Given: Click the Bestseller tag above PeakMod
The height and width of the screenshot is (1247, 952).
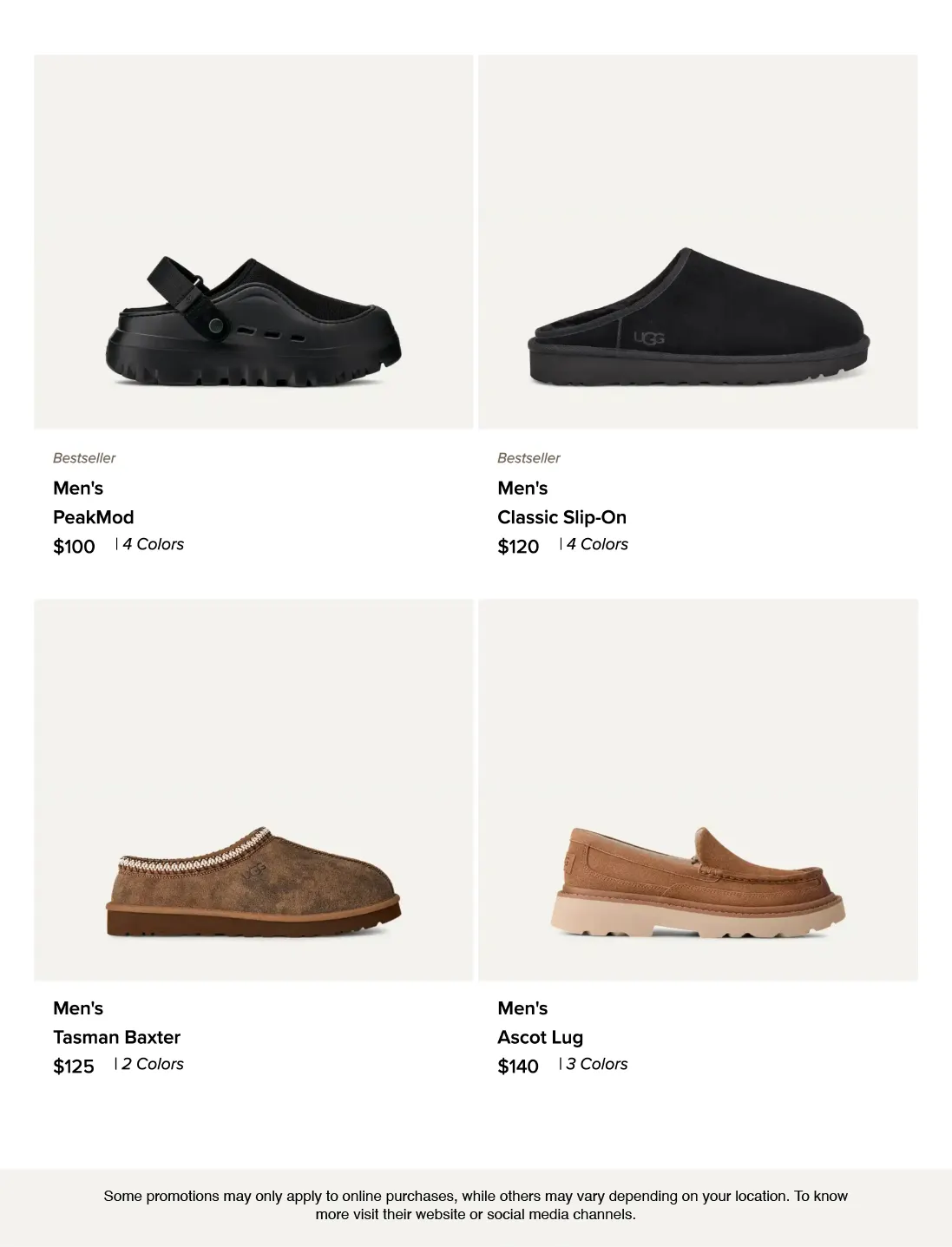Looking at the screenshot, I should pos(84,458).
